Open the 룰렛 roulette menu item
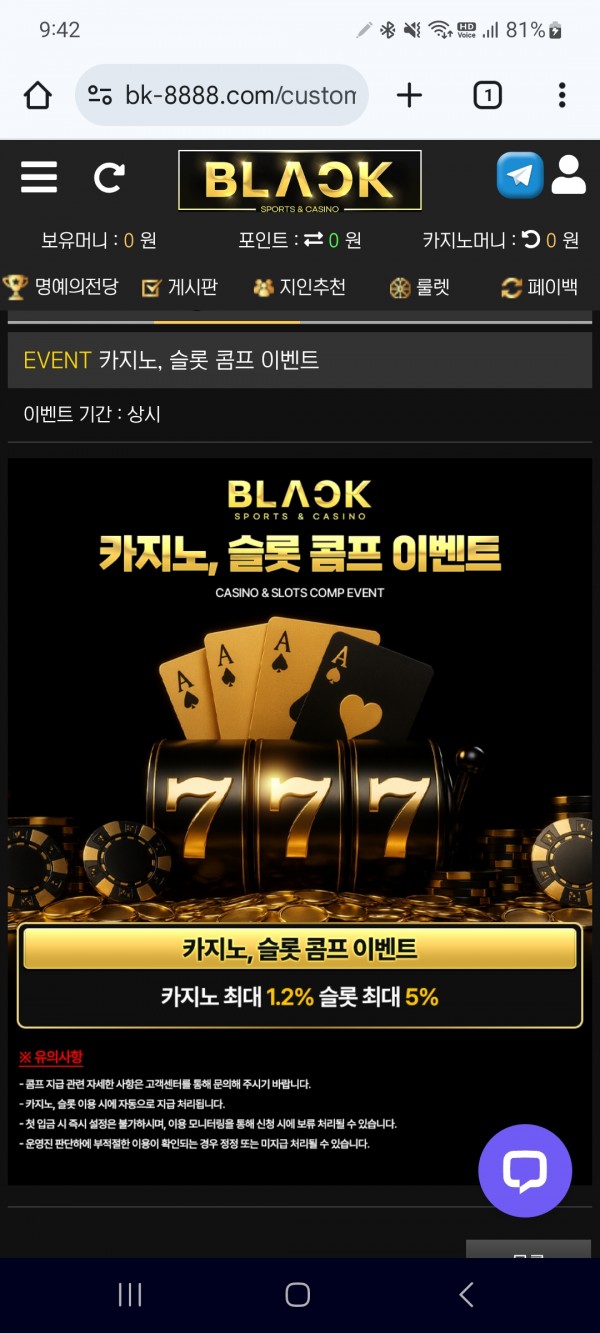This screenshot has width=600, height=1333. click(419, 288)
